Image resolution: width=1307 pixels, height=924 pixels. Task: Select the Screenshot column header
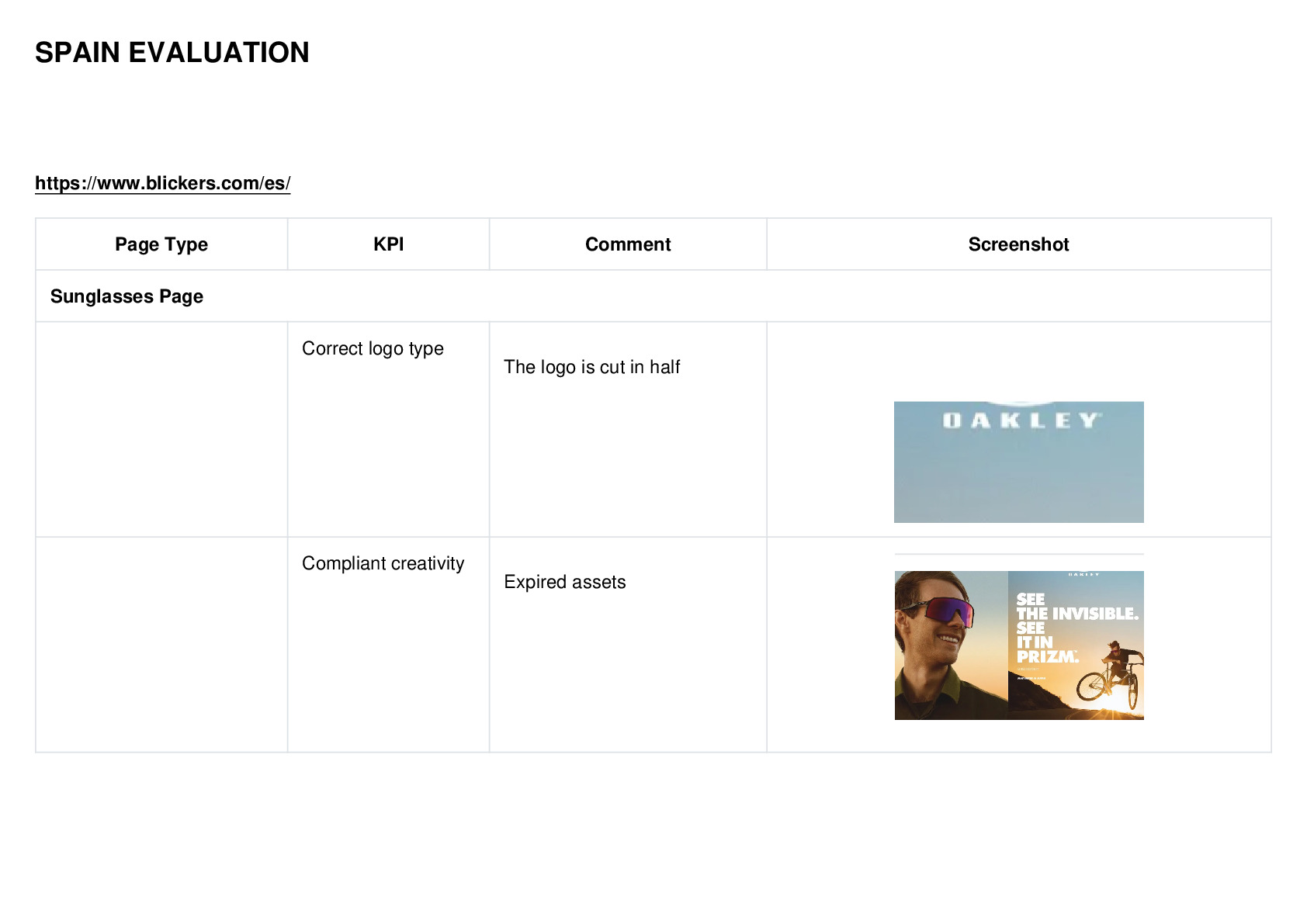pos(1019,244)
